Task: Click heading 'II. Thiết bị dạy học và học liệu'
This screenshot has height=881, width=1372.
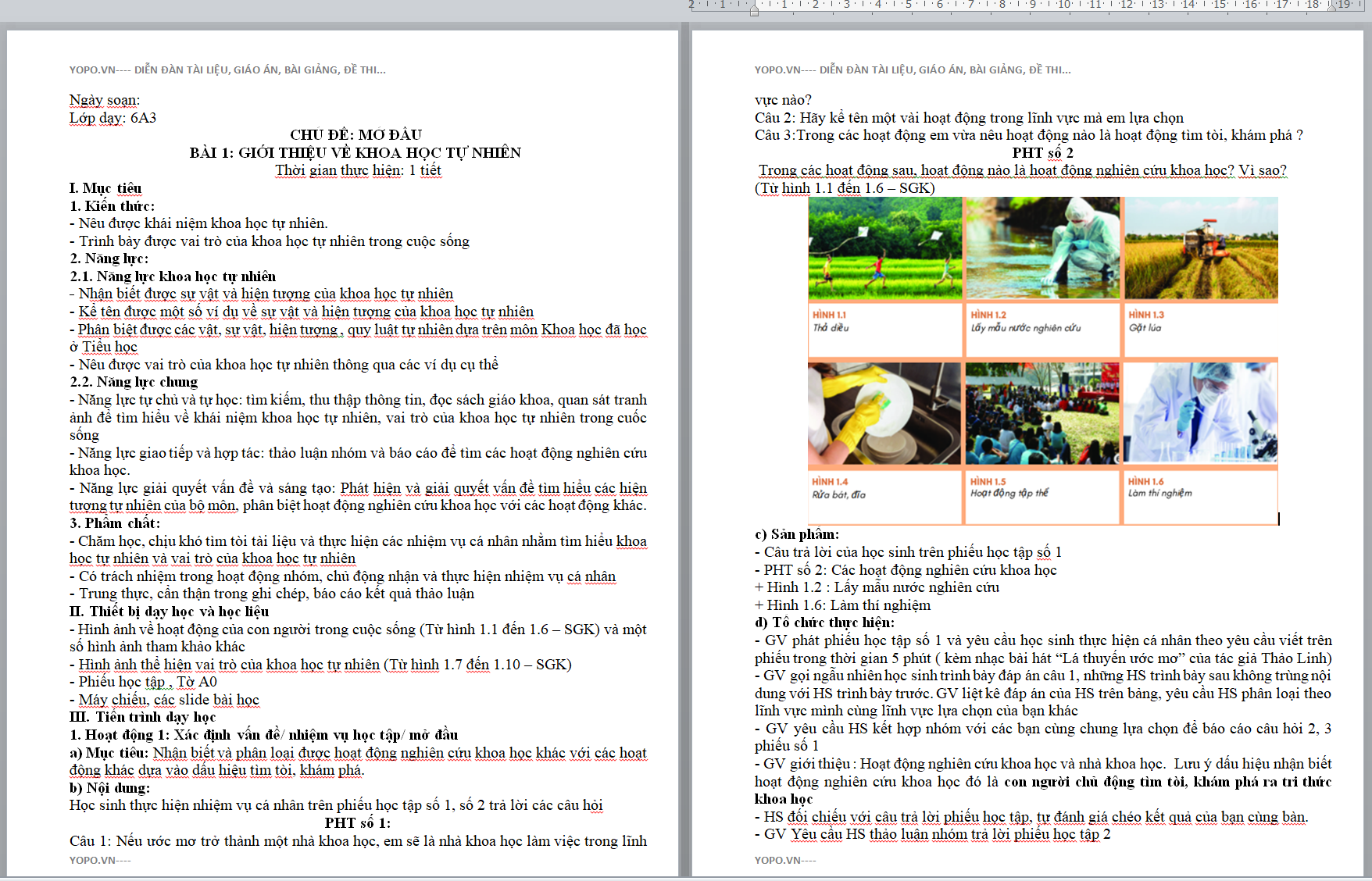Action: point(169,612)
